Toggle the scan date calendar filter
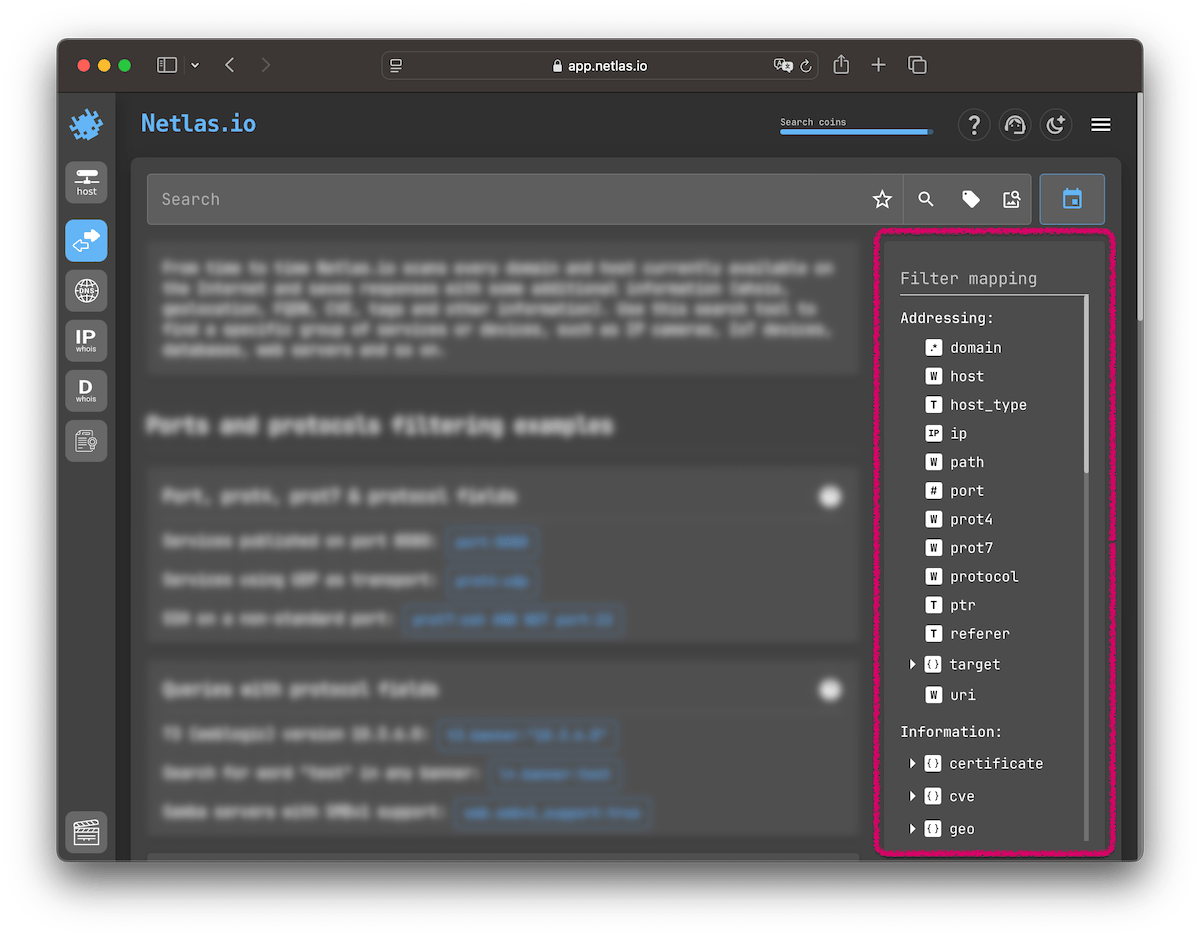The image size is (1200, 937). pos(1072,199)
